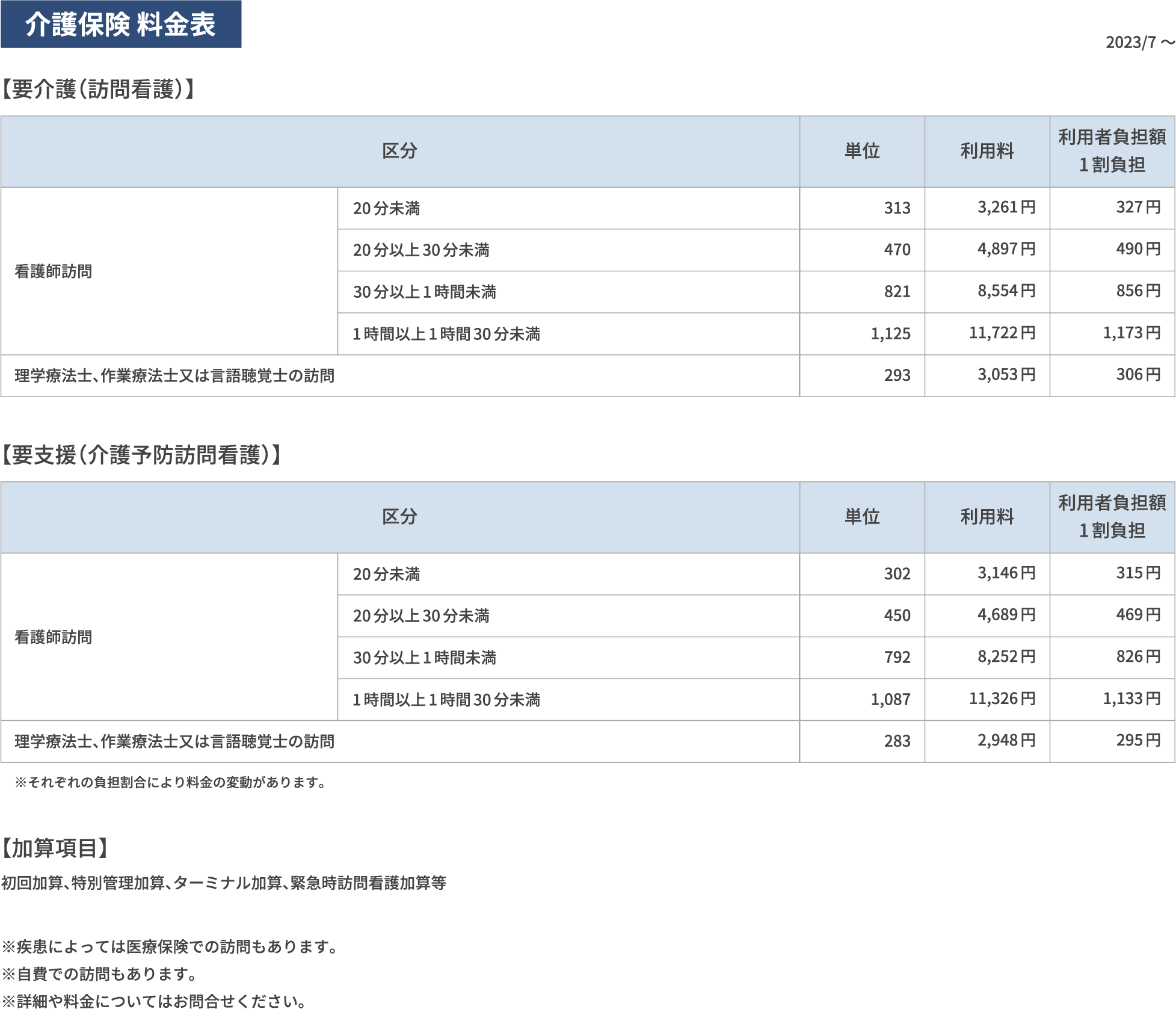
Task: Click the 【要支援(介護予防訪問看護)】 heading
Action: point(141,455)
